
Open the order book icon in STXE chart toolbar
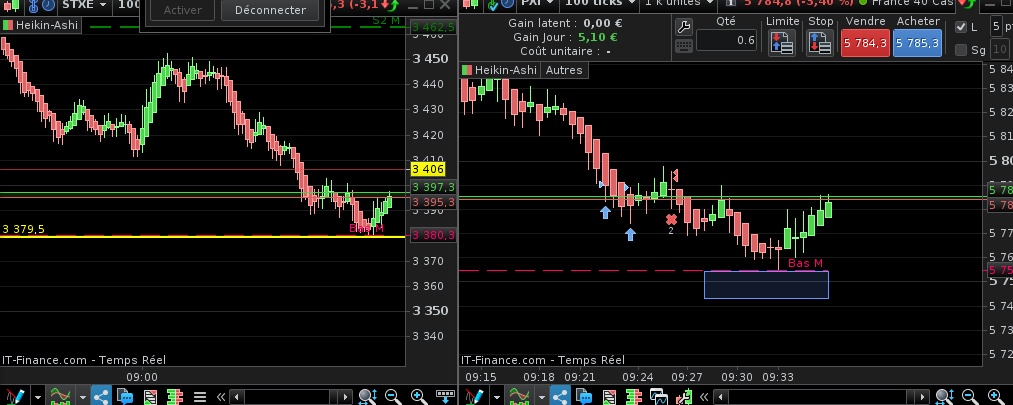tap(175, 396)
